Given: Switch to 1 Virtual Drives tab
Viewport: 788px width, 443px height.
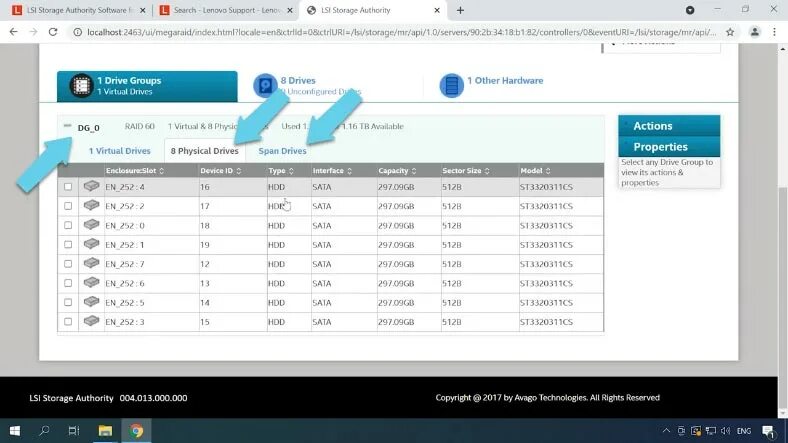Looking at the screenshot, I should (x=120, y=151).
